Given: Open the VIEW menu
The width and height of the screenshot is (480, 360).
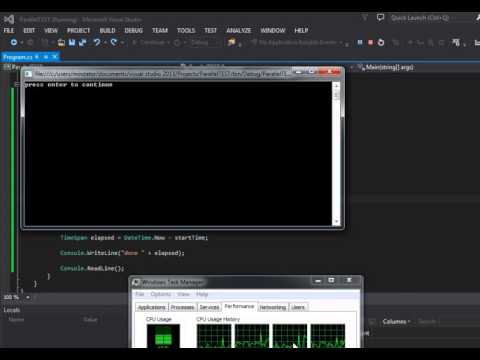Looking at the screenshot, I should click(51, 30).
